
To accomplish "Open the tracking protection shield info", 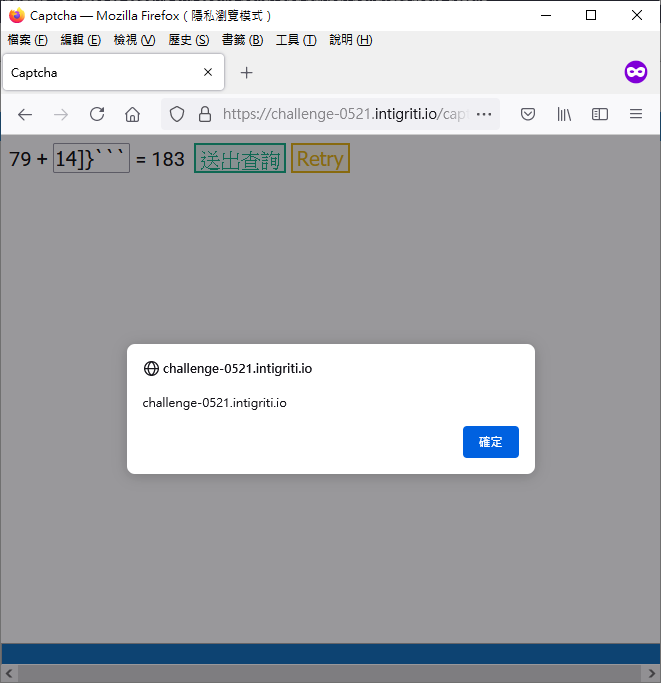I will pos(177,115).
